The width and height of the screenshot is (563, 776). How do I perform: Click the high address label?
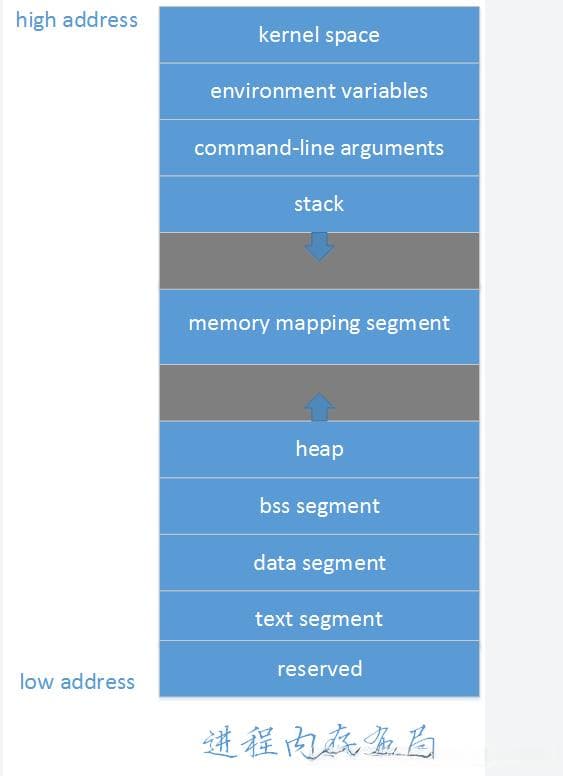pos(77,20)
